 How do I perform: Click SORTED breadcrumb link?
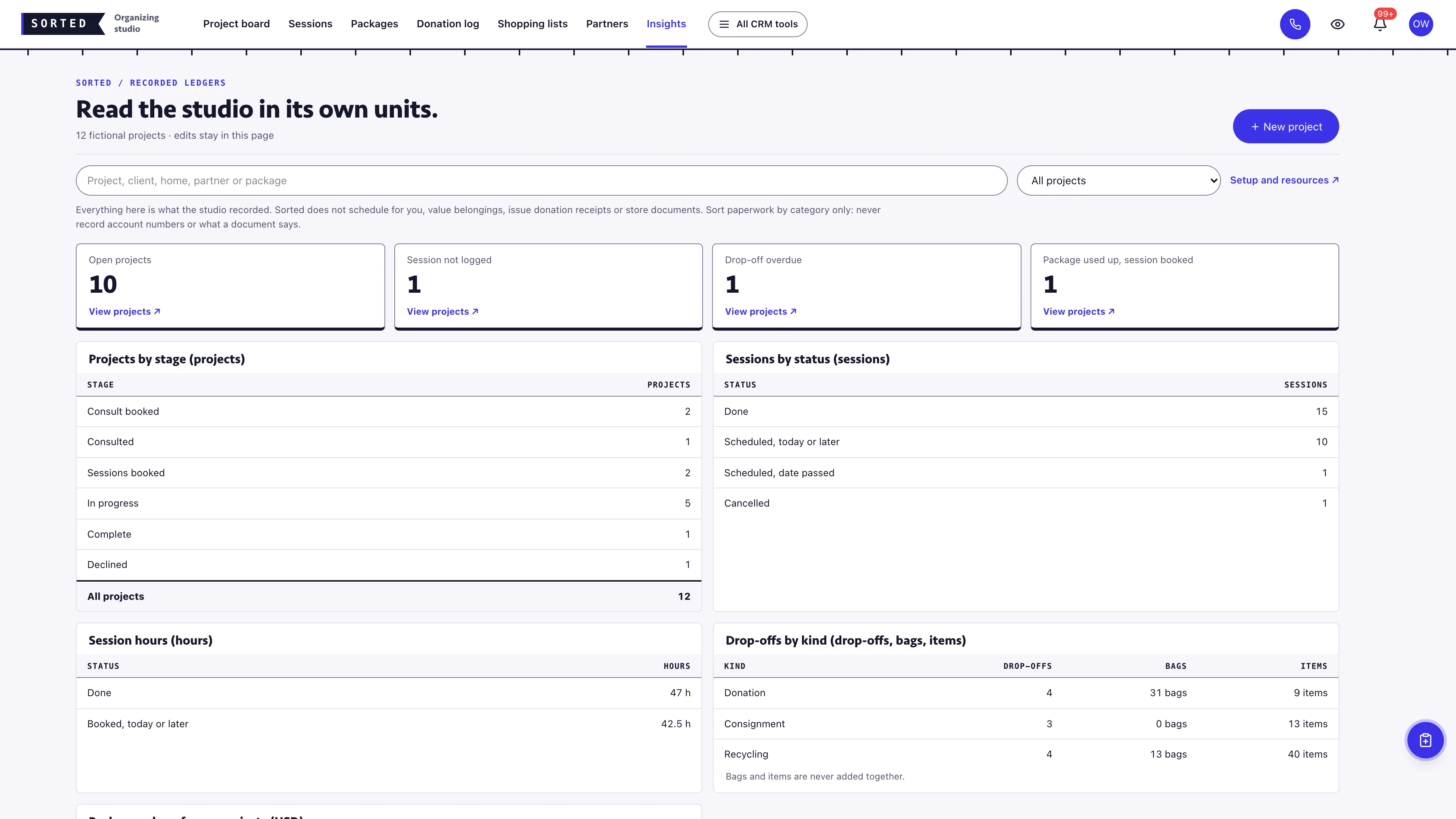(93, 83)
